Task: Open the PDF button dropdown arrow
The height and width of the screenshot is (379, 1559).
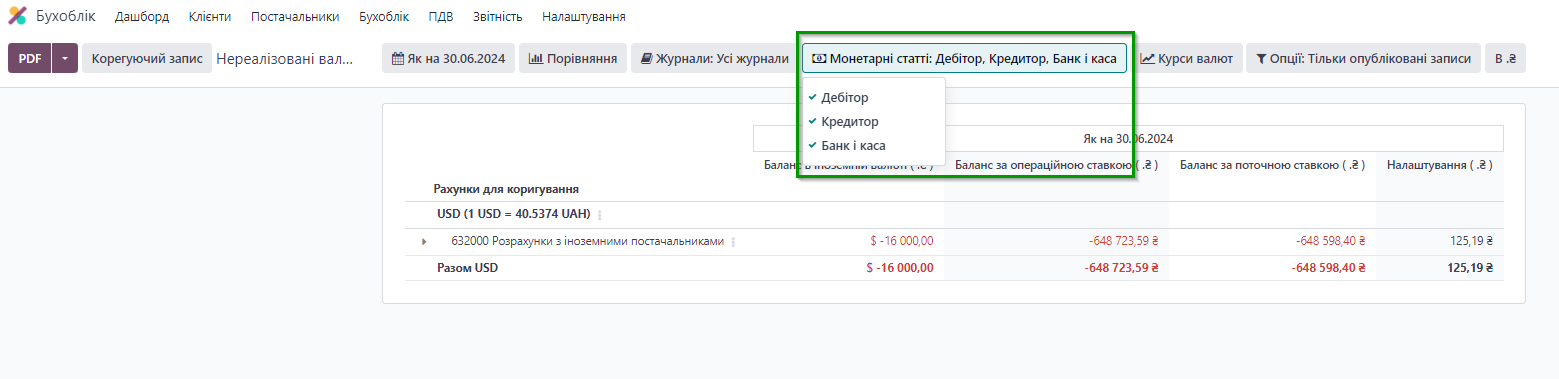Action: click(x=65, y=58)
